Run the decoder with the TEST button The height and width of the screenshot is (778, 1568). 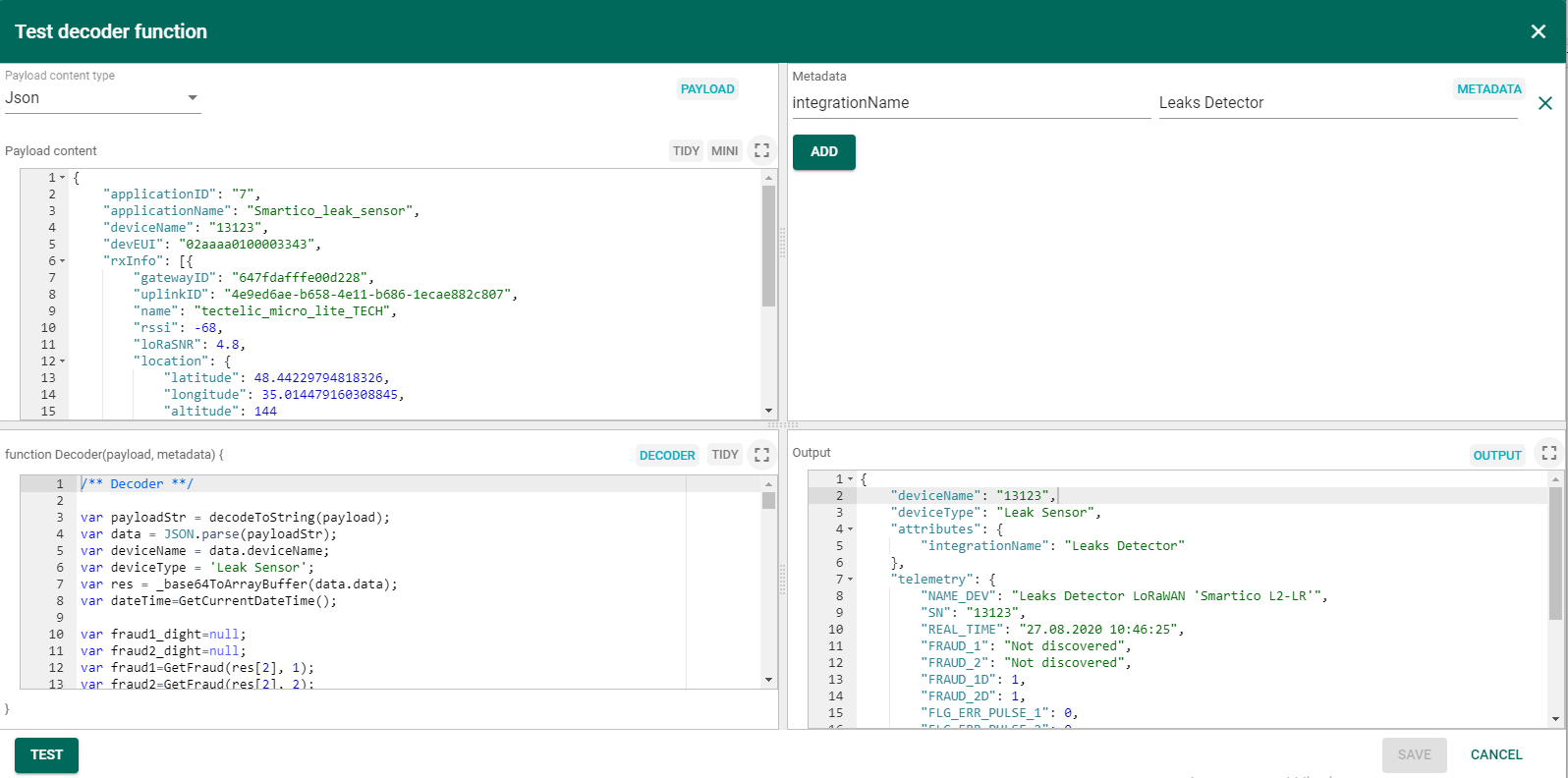pos(46,754)
